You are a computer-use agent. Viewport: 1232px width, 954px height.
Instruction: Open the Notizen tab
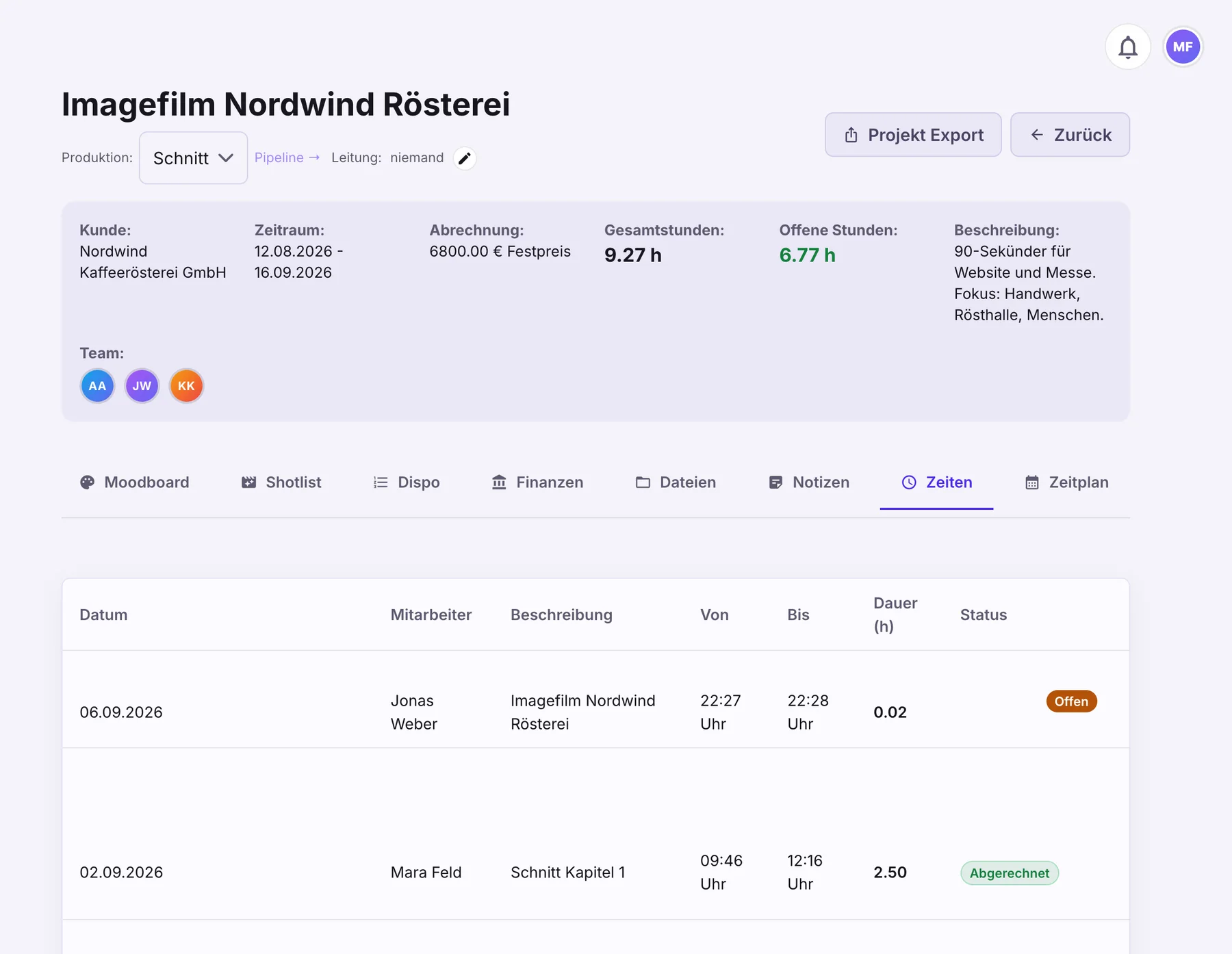pyautogui.click(x=809, y=482)
